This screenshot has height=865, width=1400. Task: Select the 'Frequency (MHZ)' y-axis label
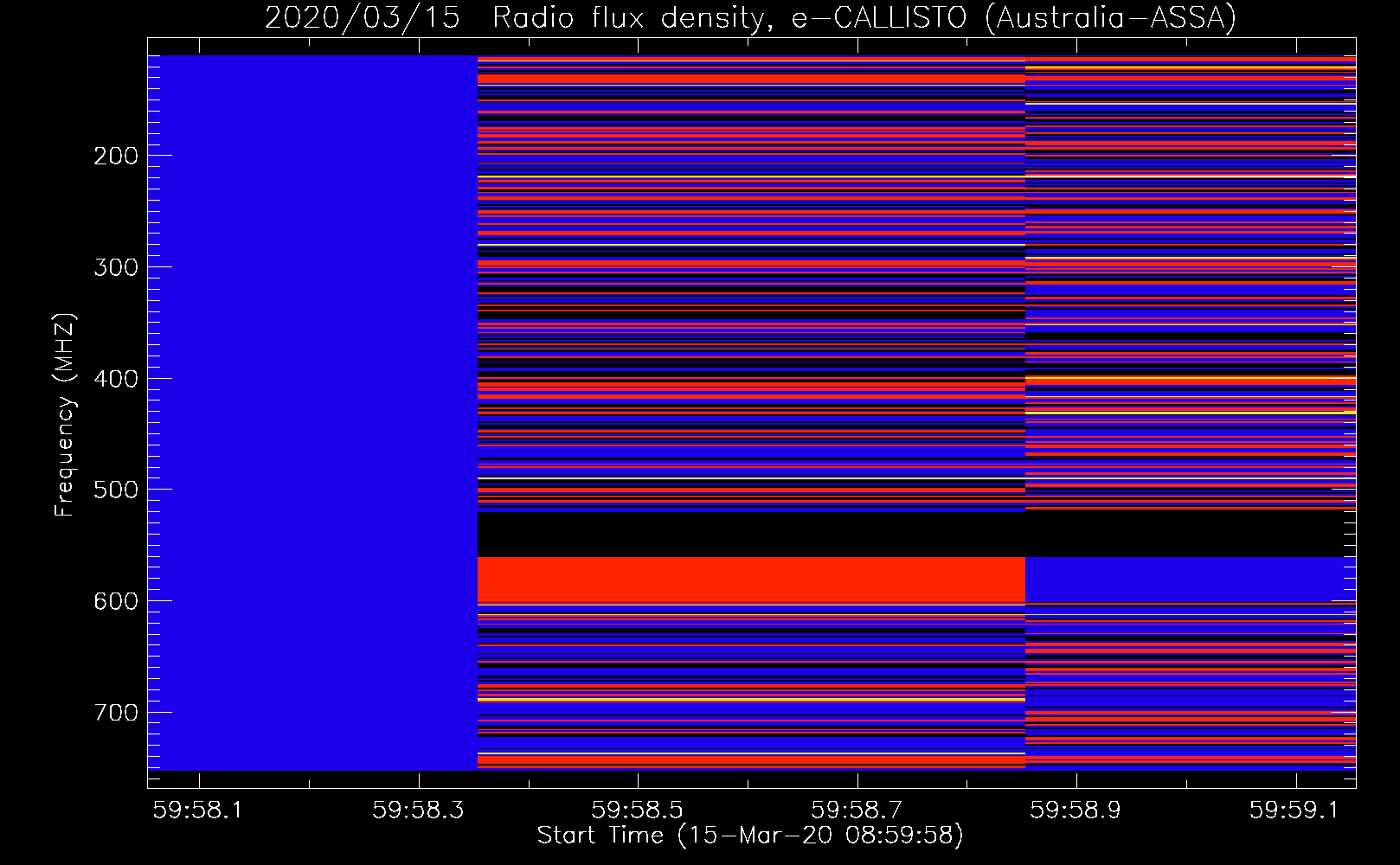[65, 414]
